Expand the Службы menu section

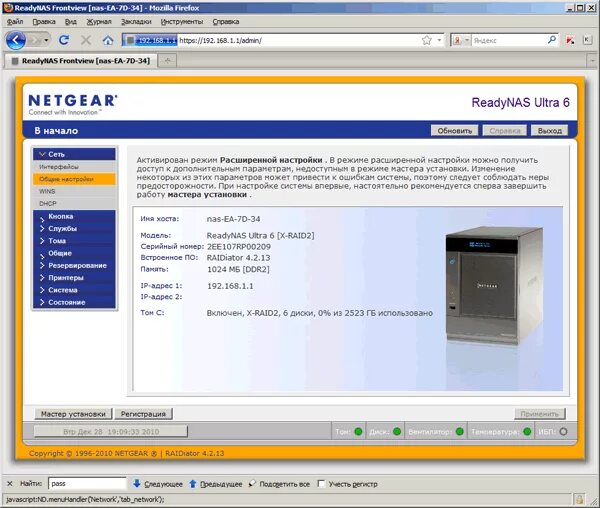74,229
